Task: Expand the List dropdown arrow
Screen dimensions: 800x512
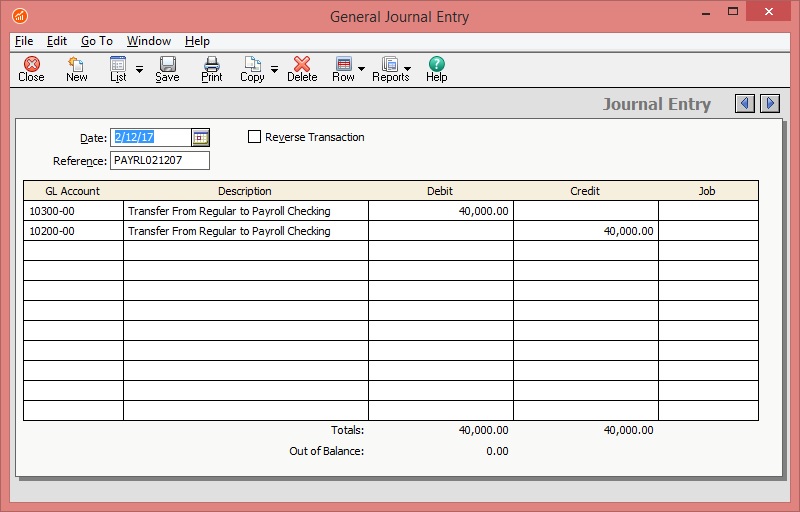Action: (x=139, y=70)
